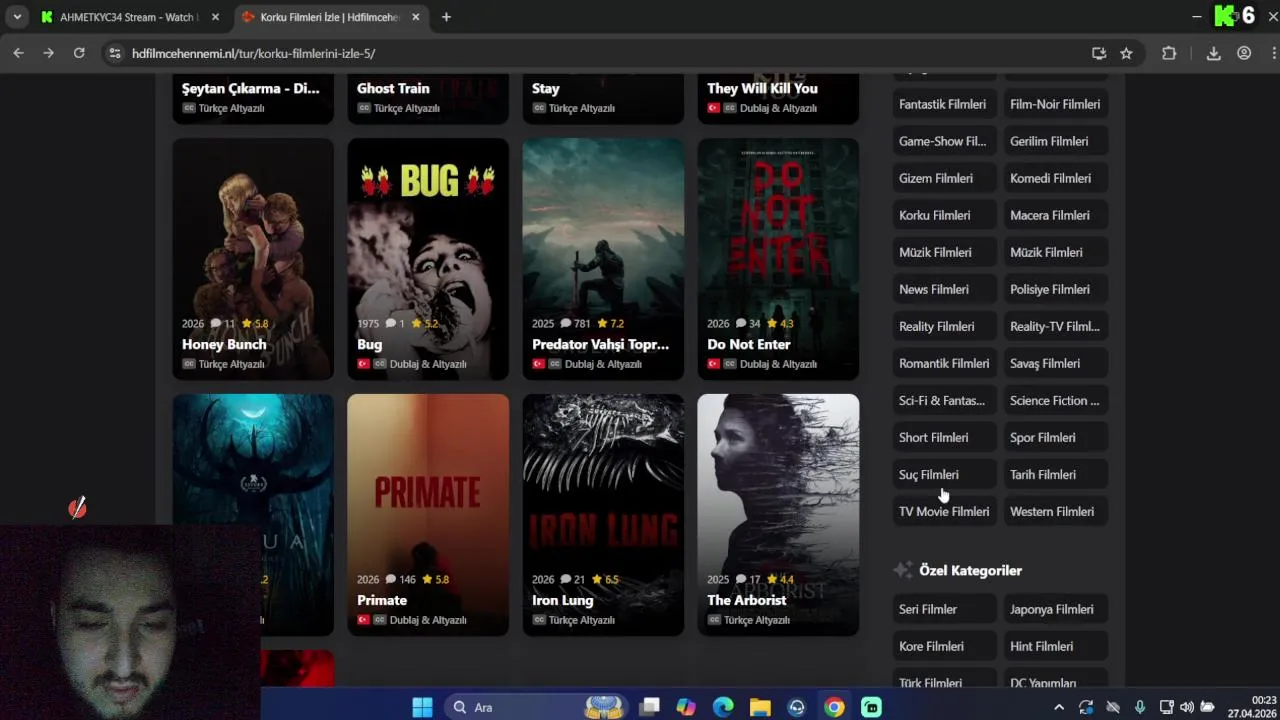The width and height of the screenshot is (1280, 720).
Task: Select Polisiye Filmleri category
Action: tap(1055, 289)
